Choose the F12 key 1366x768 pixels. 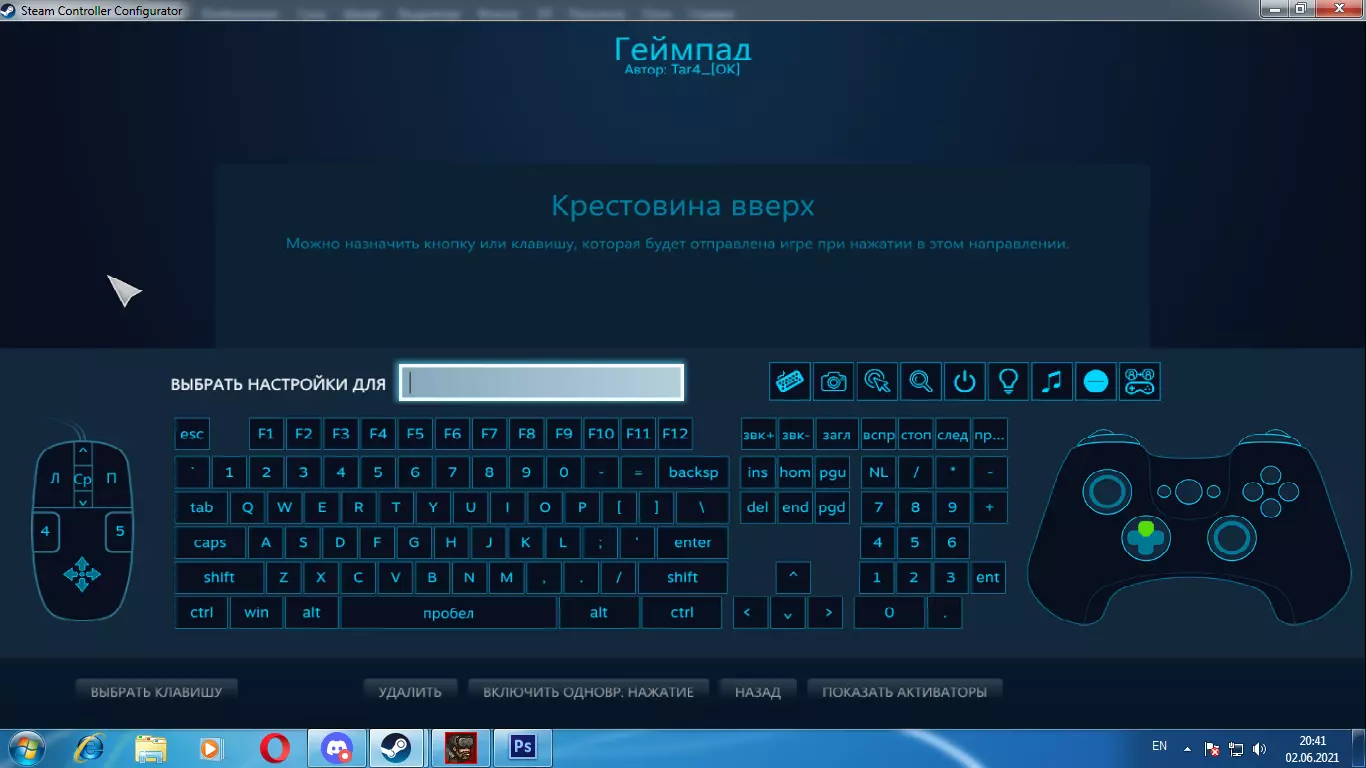(x=675, y=434)
